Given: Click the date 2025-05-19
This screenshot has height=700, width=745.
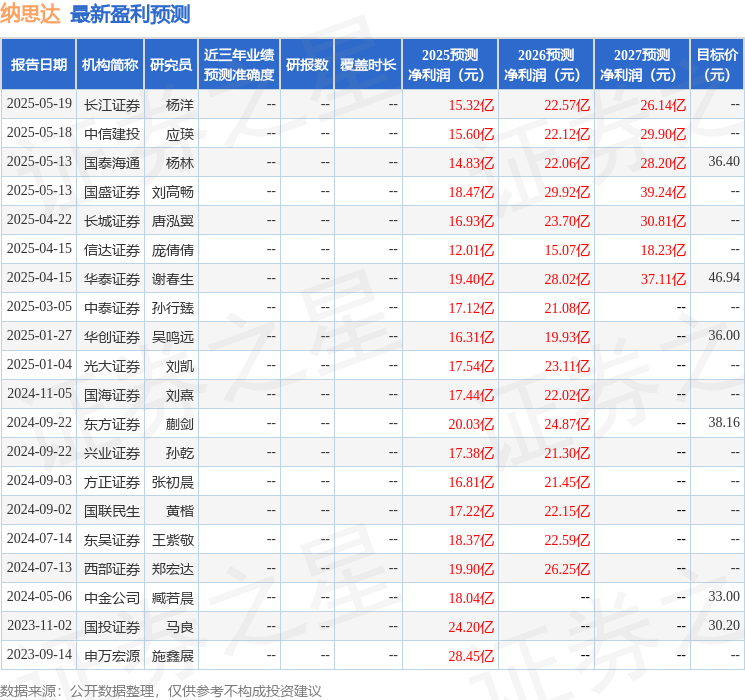Looking at the screenshot, I should (x=39, y=104).
